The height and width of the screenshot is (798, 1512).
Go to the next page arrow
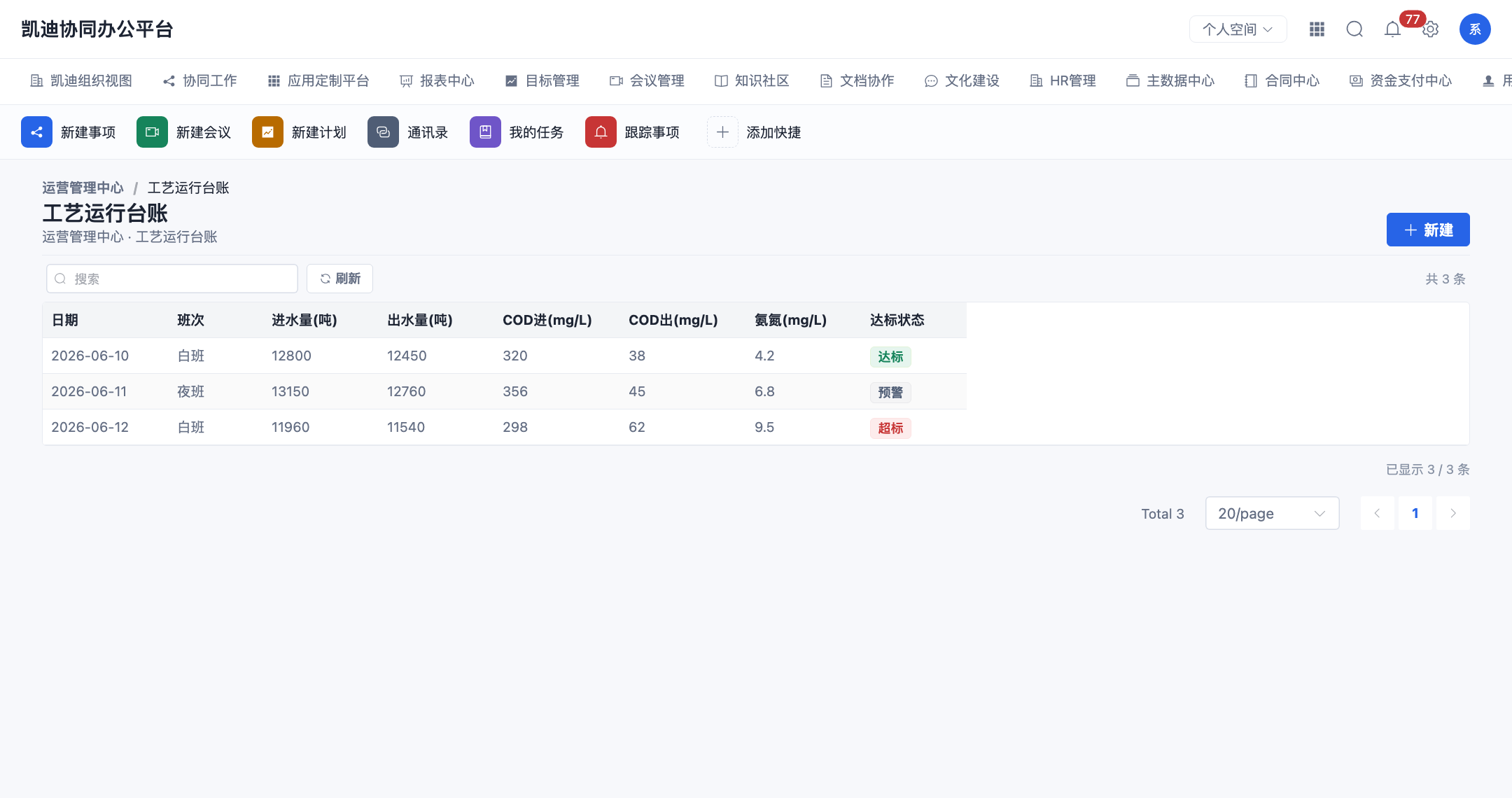pyautogui.click(x=1453, y=514)
